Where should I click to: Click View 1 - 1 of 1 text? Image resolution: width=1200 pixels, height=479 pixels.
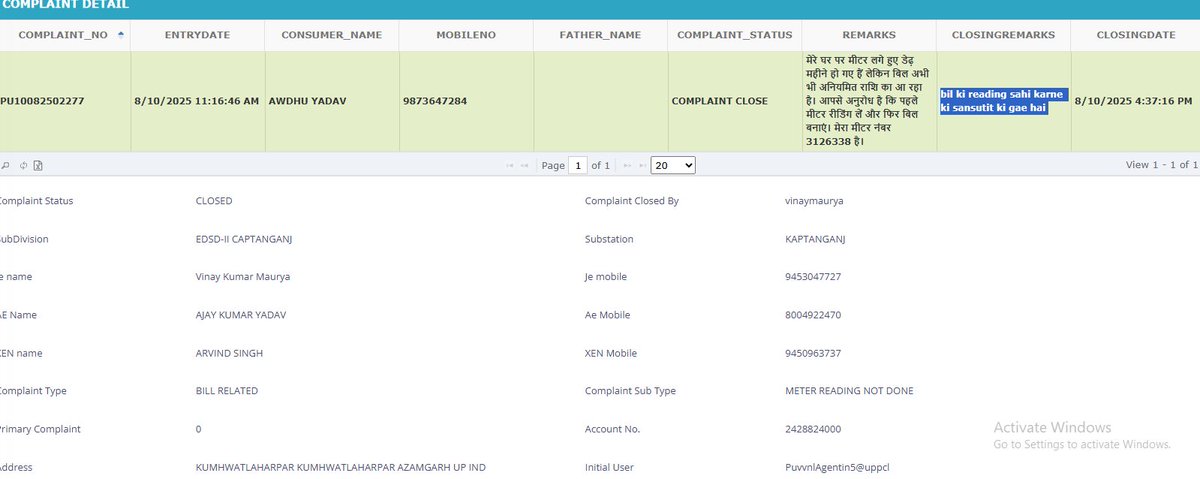(1161, 165)
